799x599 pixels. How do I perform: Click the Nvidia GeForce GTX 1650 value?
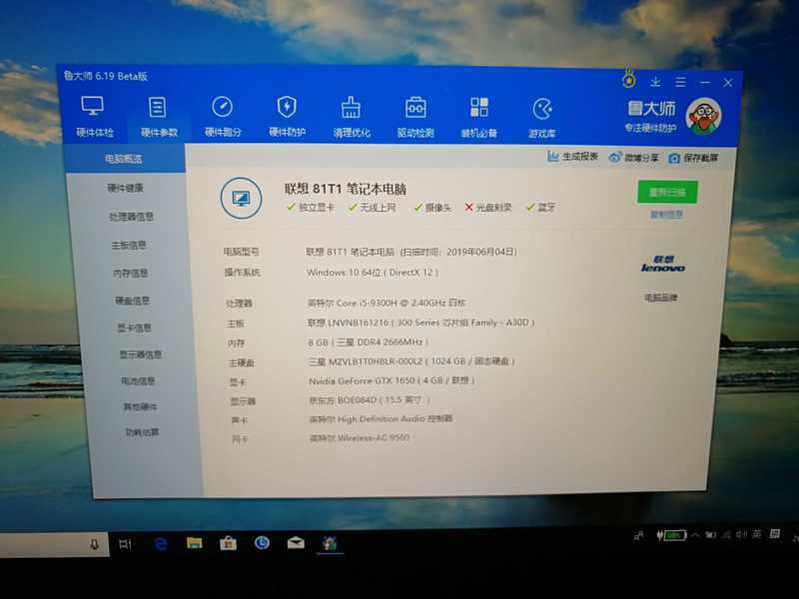tap(392, 381)
